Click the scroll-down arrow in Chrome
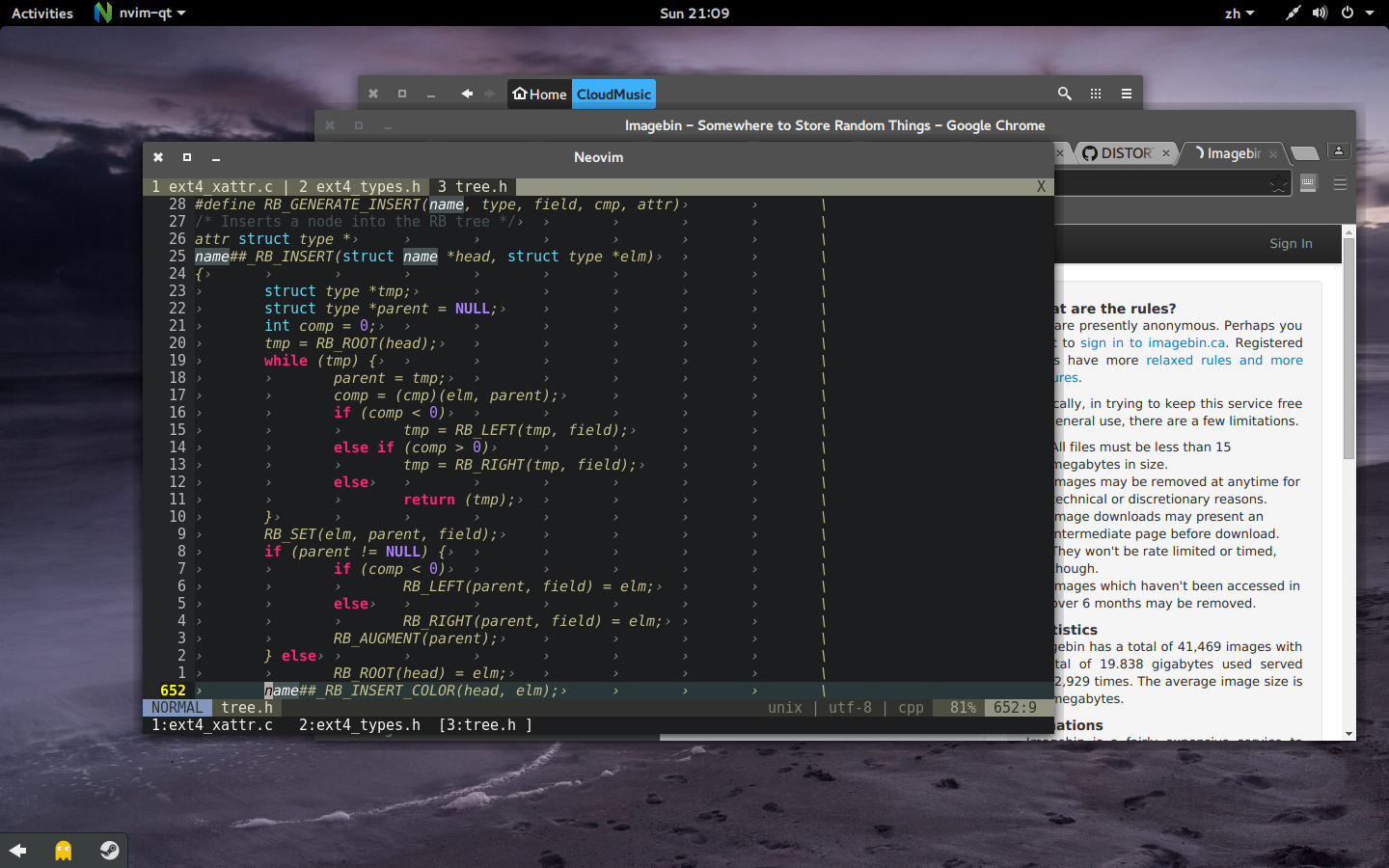The image size is (1389, 868). pyautogui.click(x=1348, y=734)
